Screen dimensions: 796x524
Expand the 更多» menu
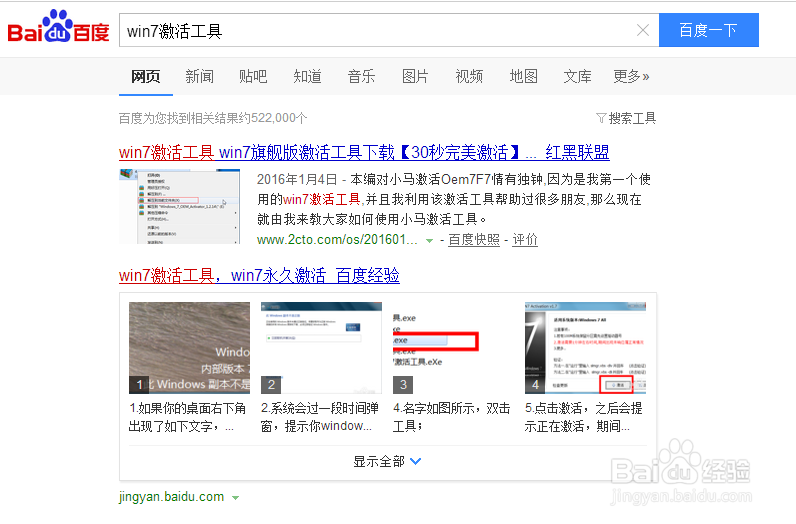coord(631,77)
